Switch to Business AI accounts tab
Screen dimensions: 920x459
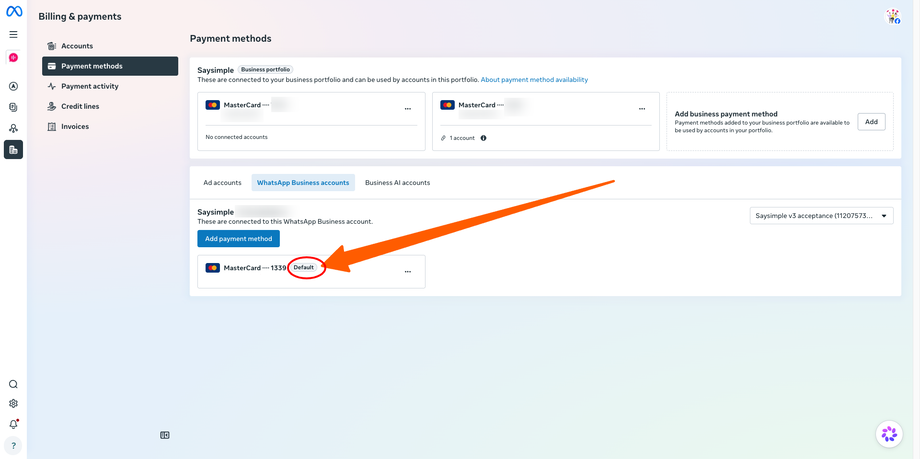click(x=397, y=183)
